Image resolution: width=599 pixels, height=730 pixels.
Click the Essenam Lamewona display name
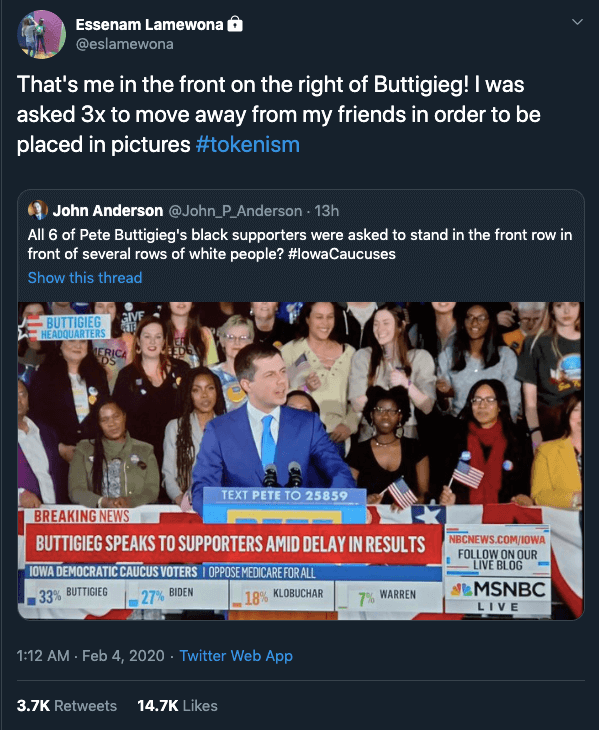tap(149, 25)
